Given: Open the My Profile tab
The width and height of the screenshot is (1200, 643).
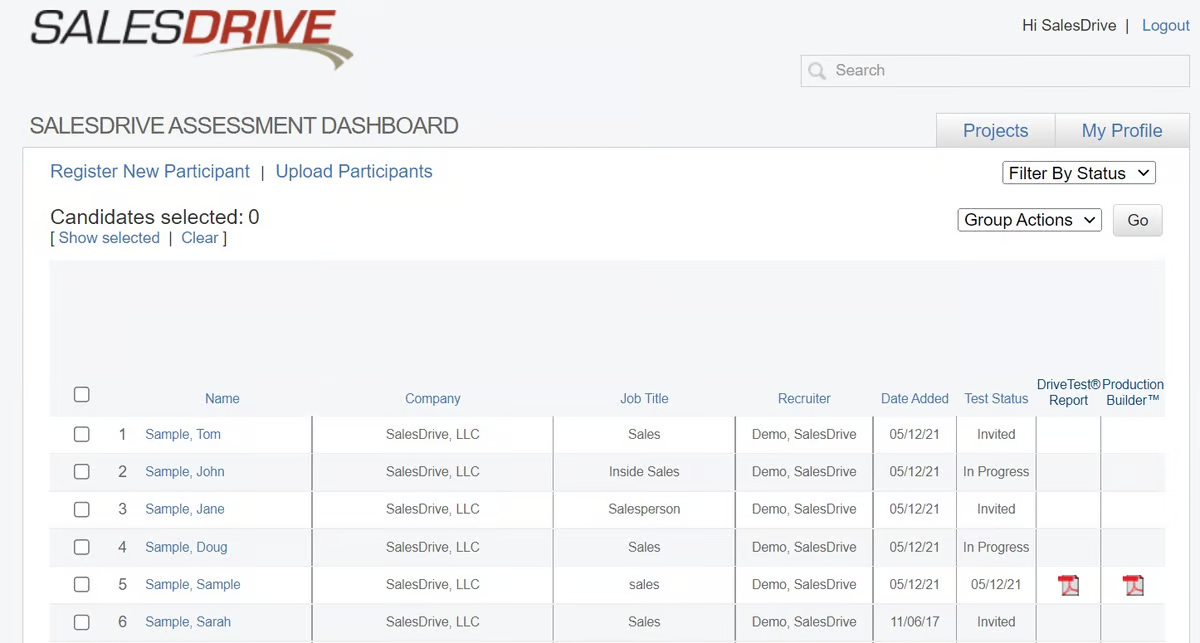Looking at the screenshot, I should click(x=1121, y=130).
